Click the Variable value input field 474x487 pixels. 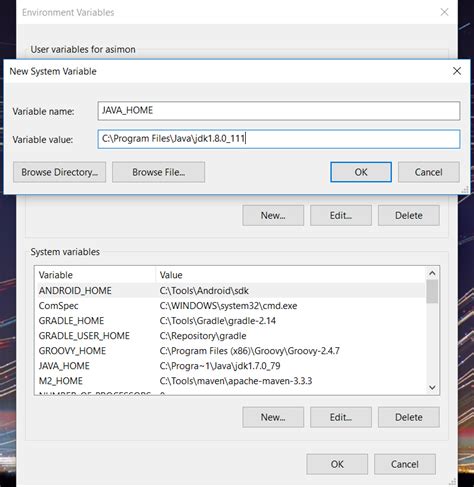tap(279, 139)
